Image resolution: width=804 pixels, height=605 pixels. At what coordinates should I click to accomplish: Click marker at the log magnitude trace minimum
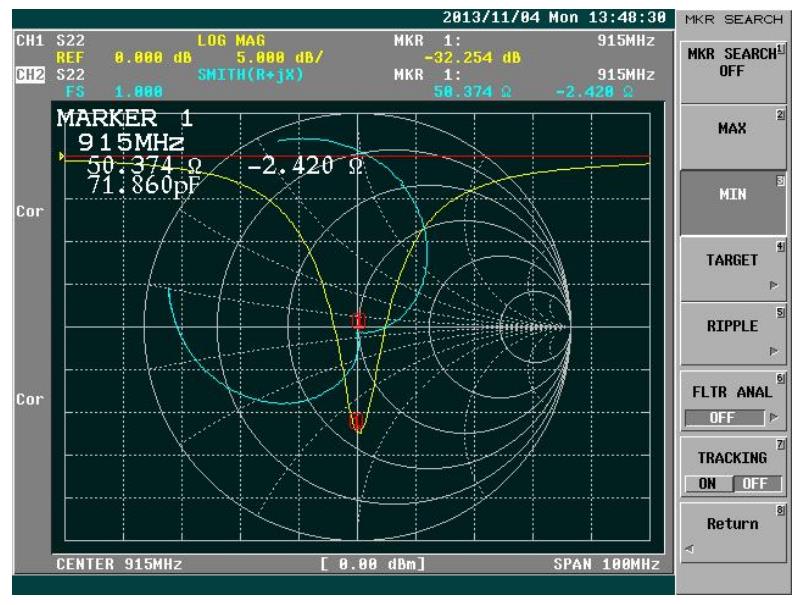coord(357,421)
